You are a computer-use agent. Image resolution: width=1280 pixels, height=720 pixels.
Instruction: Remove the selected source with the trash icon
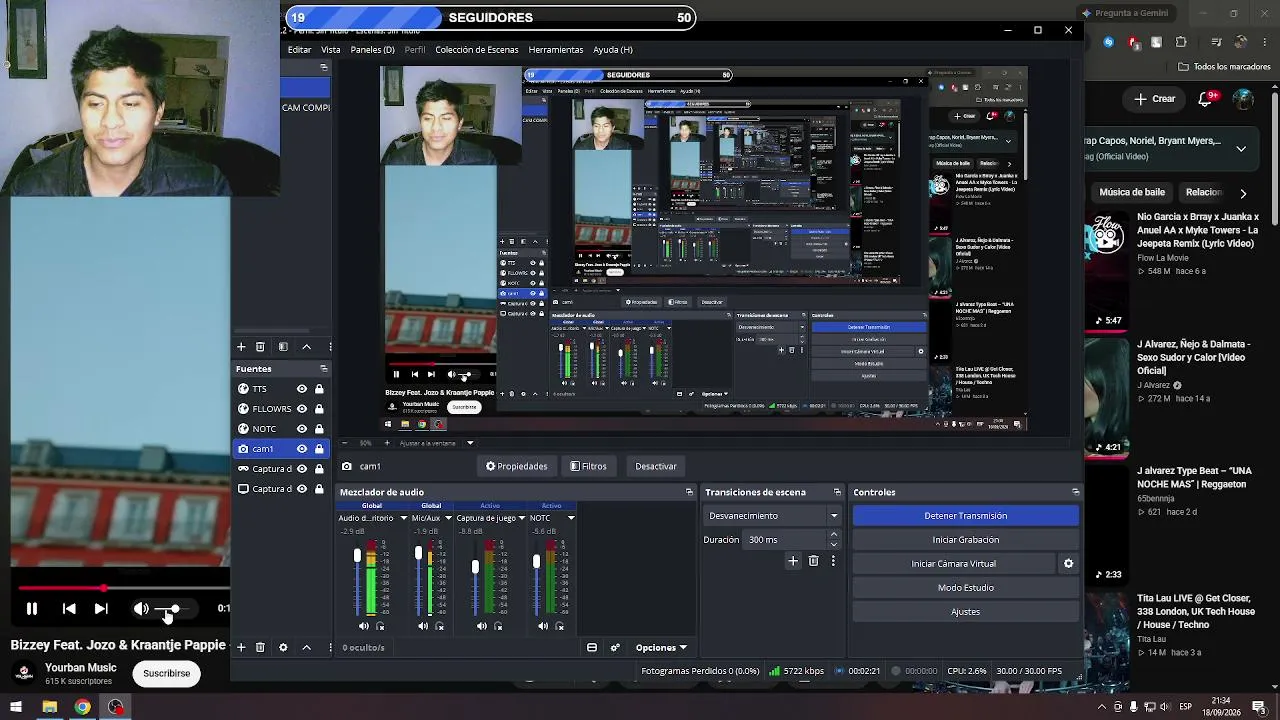click(260, 647)
